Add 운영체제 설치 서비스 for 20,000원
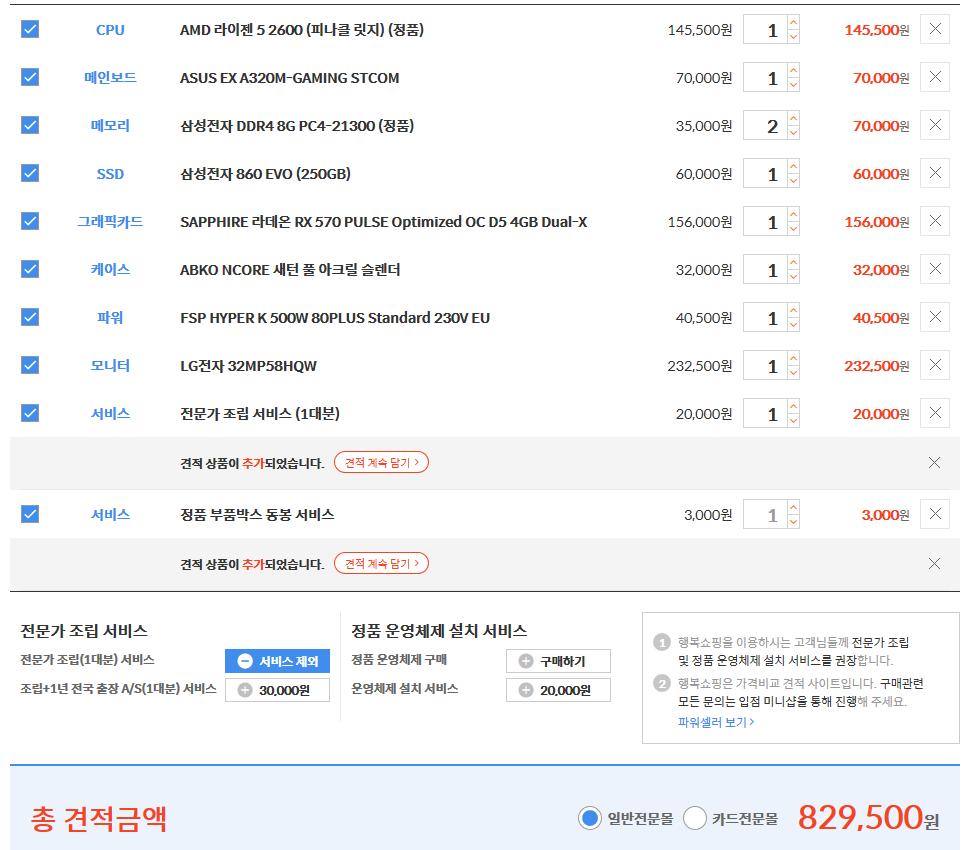Viewport: 976px width, 850px height. click(x=558, y=690)
